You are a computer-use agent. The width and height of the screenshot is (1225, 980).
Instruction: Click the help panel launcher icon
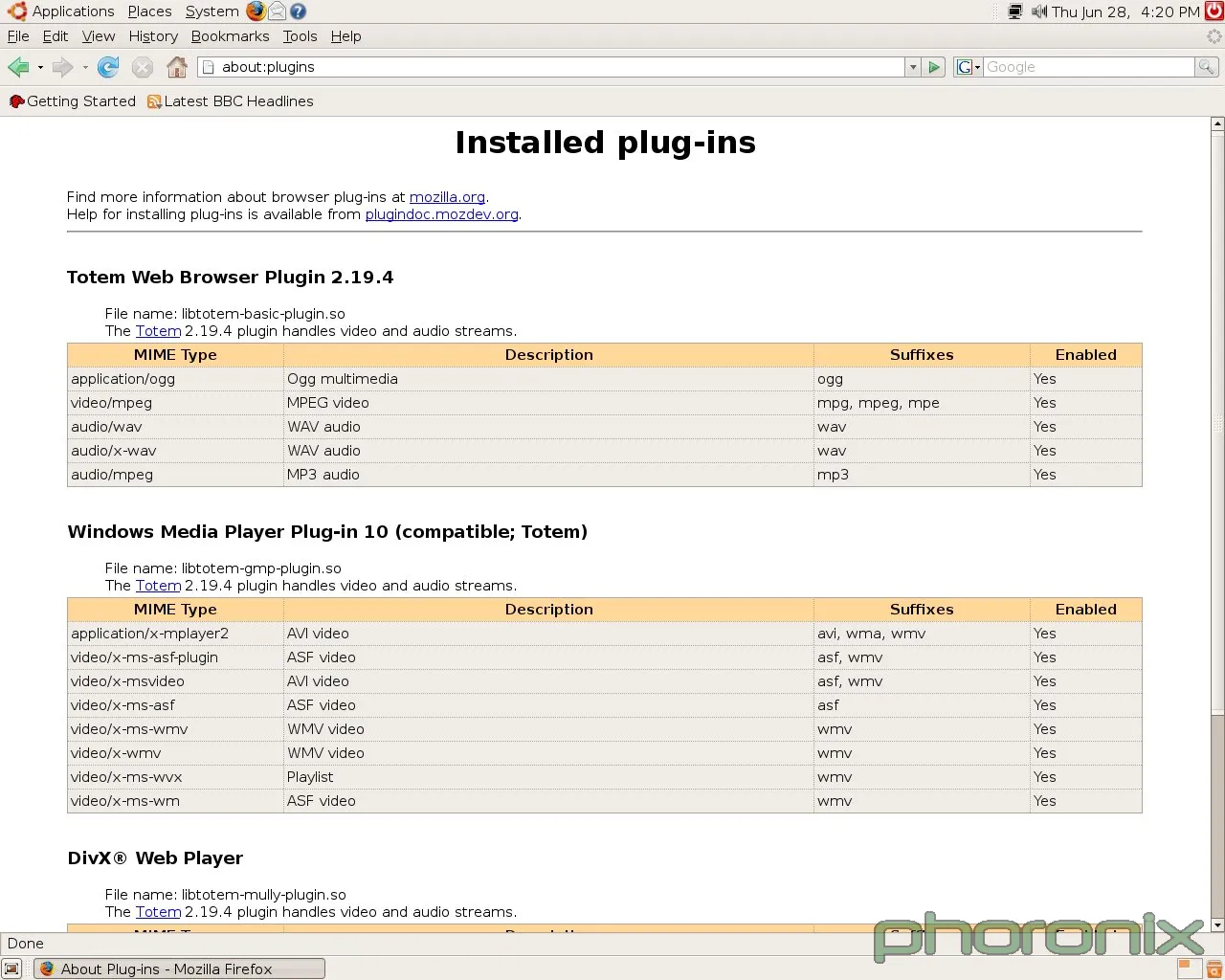(298, 11)
